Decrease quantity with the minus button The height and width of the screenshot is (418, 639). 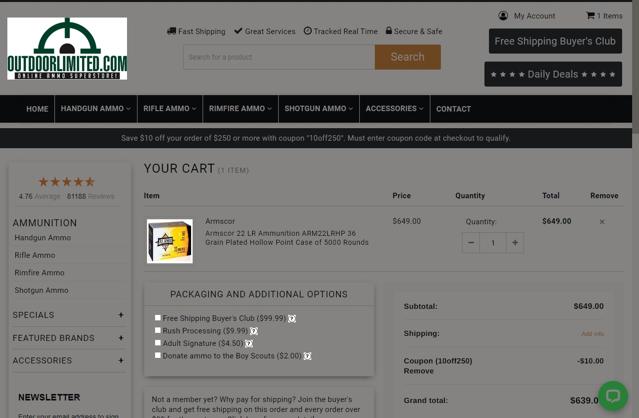pos(471,243)
